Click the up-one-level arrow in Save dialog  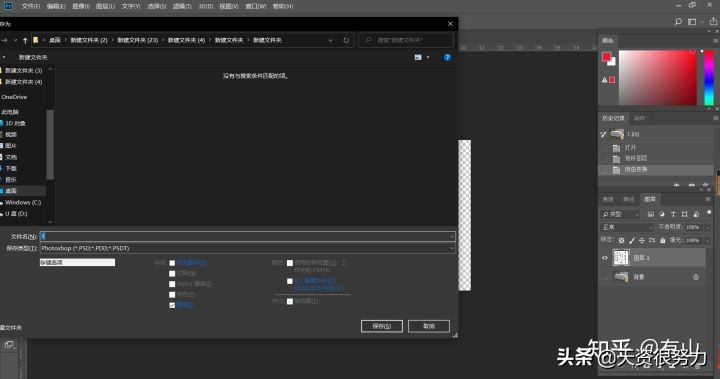(x=25, y=40)
